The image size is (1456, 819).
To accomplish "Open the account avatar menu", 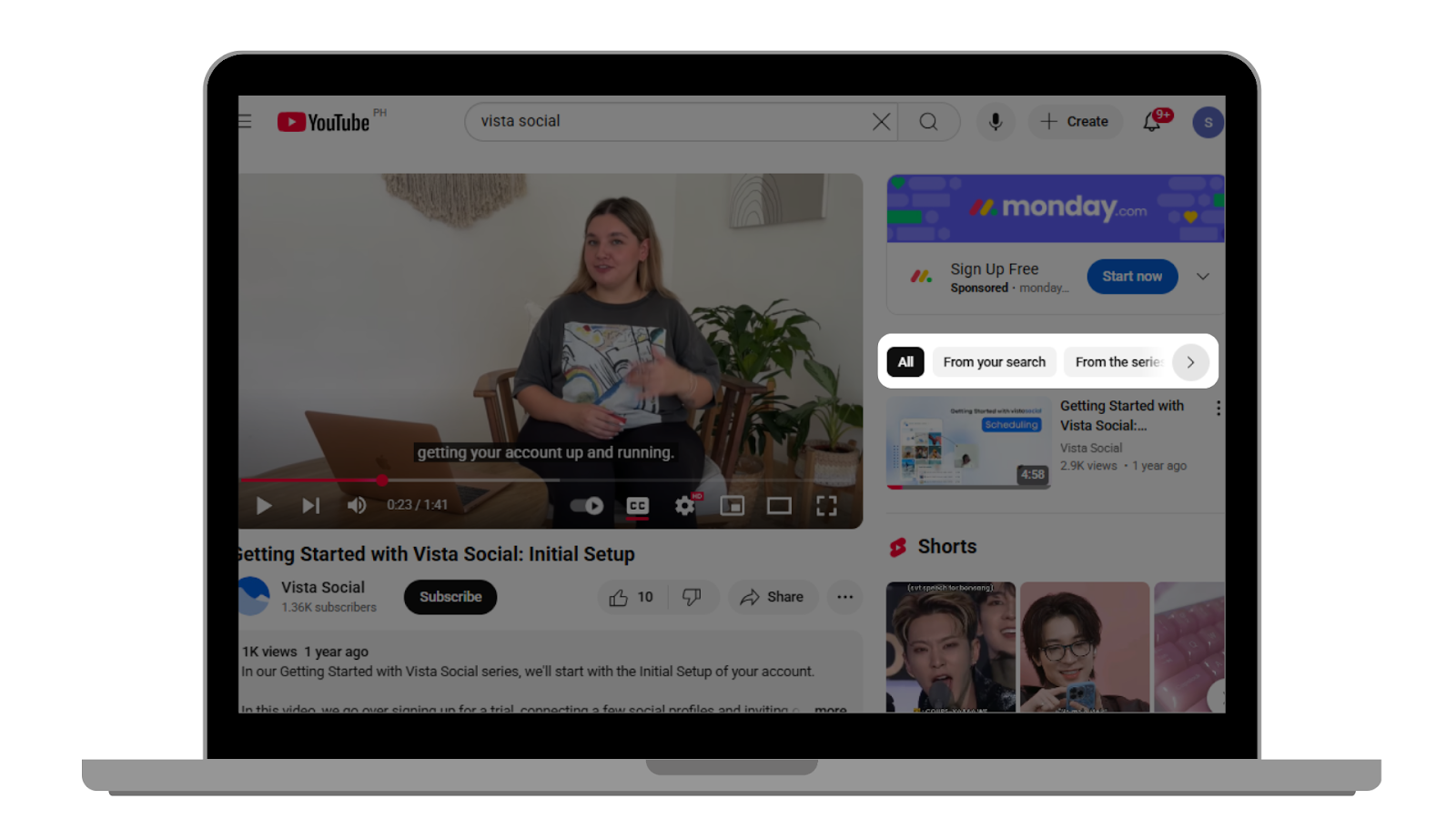I will [x=1208, y=122].
